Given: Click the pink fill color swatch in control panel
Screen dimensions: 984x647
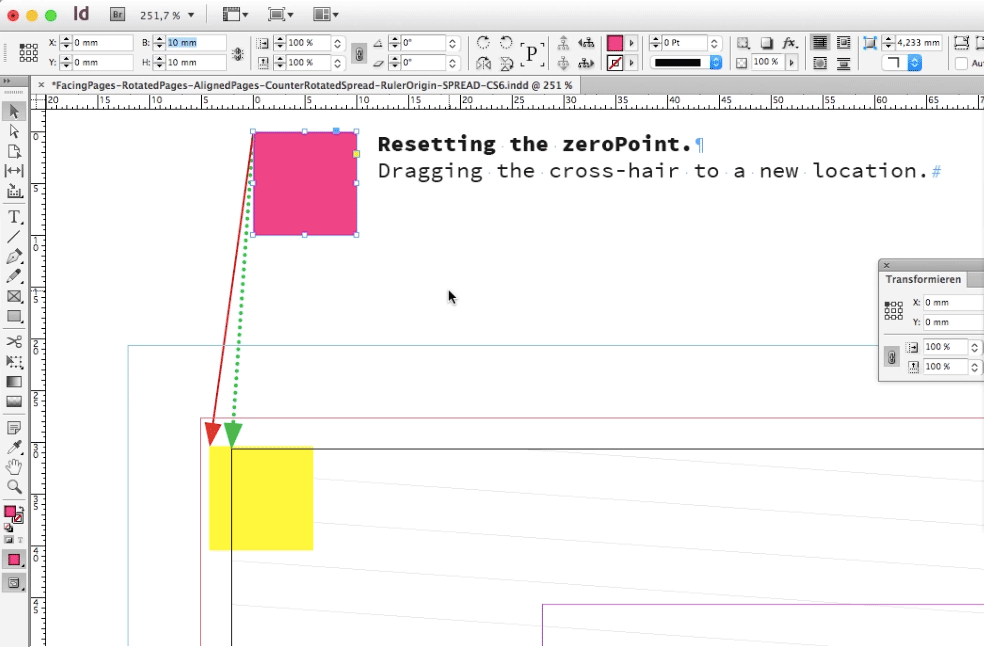Looking at the screenshot, I should click(x=613, y=44).
